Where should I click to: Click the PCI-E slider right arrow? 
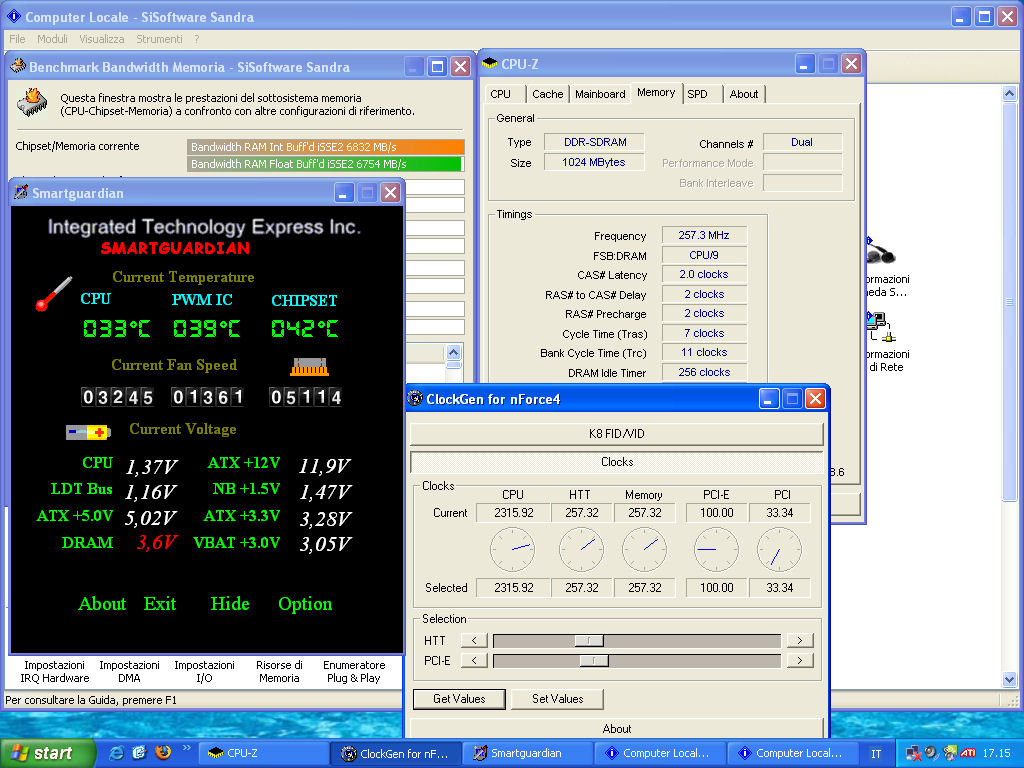(x=799, y=661)
